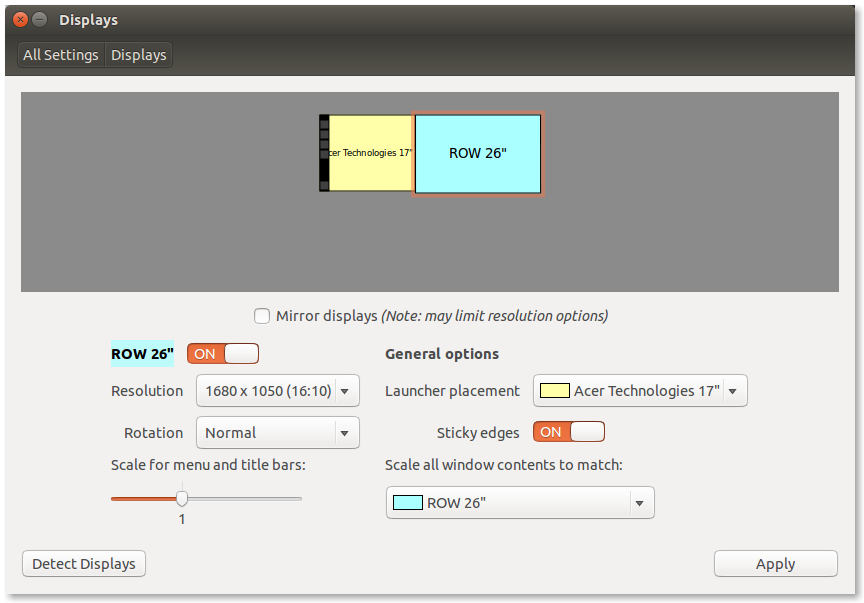Open the Rotation dropdown

278,433
